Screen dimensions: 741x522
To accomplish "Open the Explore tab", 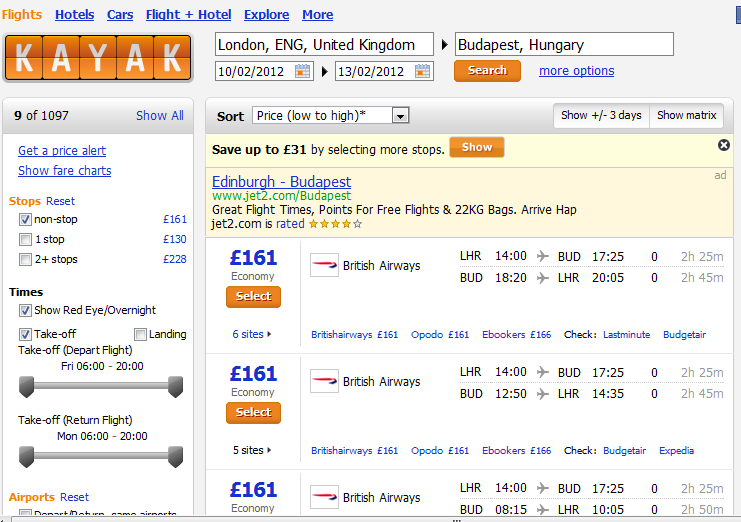I will coord(267,15).
